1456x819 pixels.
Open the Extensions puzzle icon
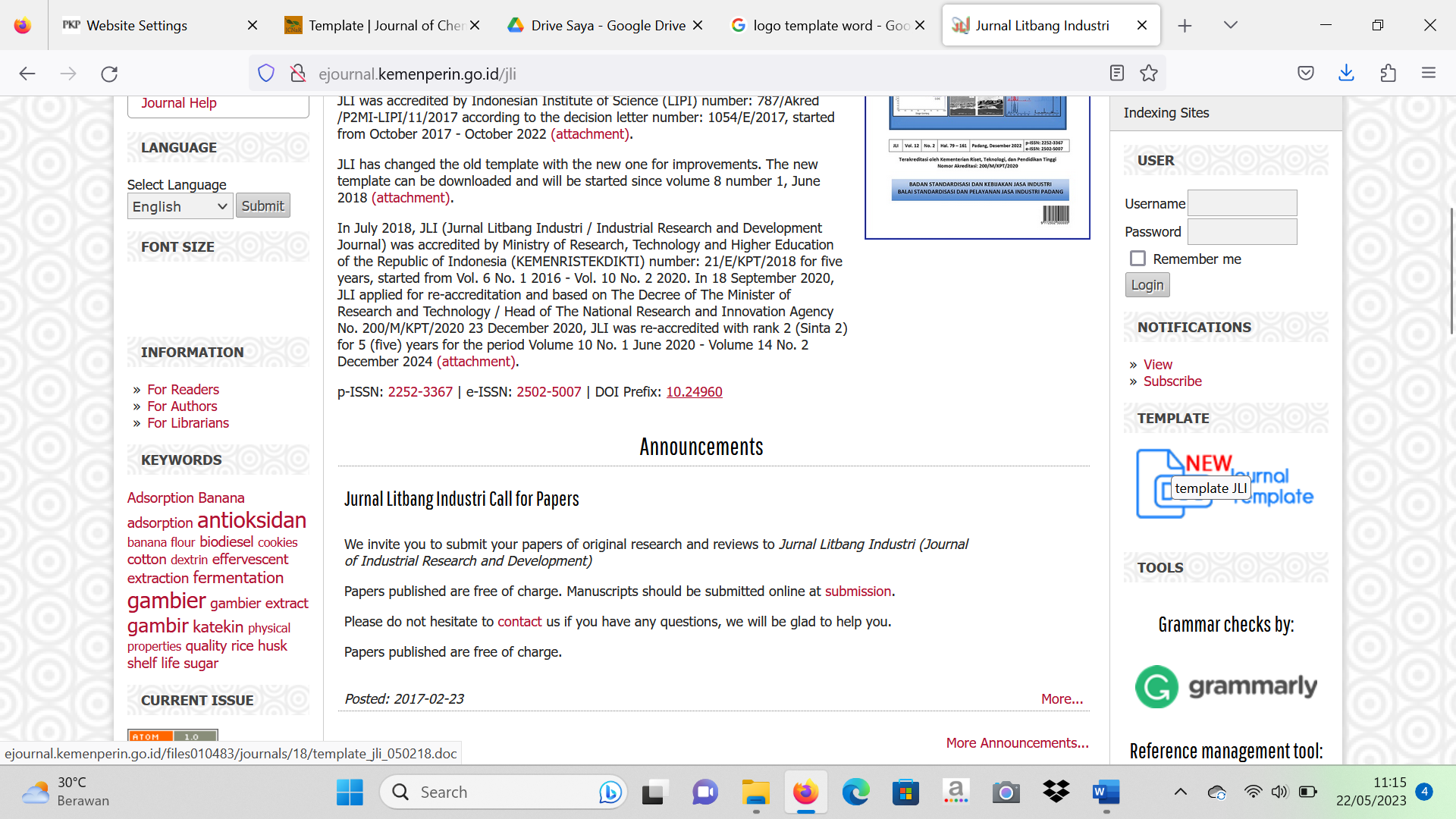click(x=1388, y=73)
